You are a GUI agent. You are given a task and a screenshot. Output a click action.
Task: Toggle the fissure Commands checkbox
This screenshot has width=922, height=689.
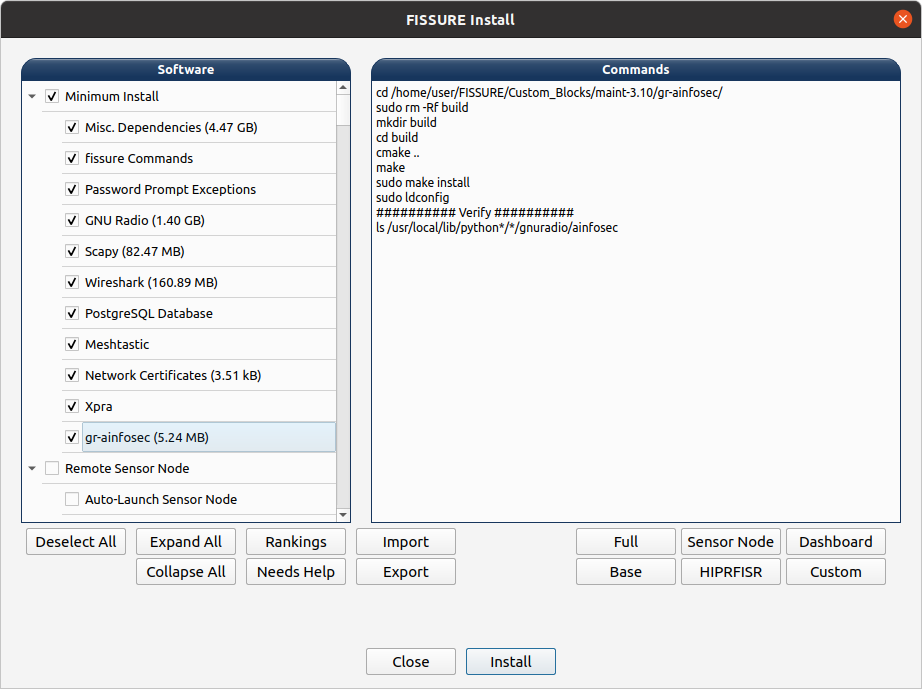(x=72, y=159)
